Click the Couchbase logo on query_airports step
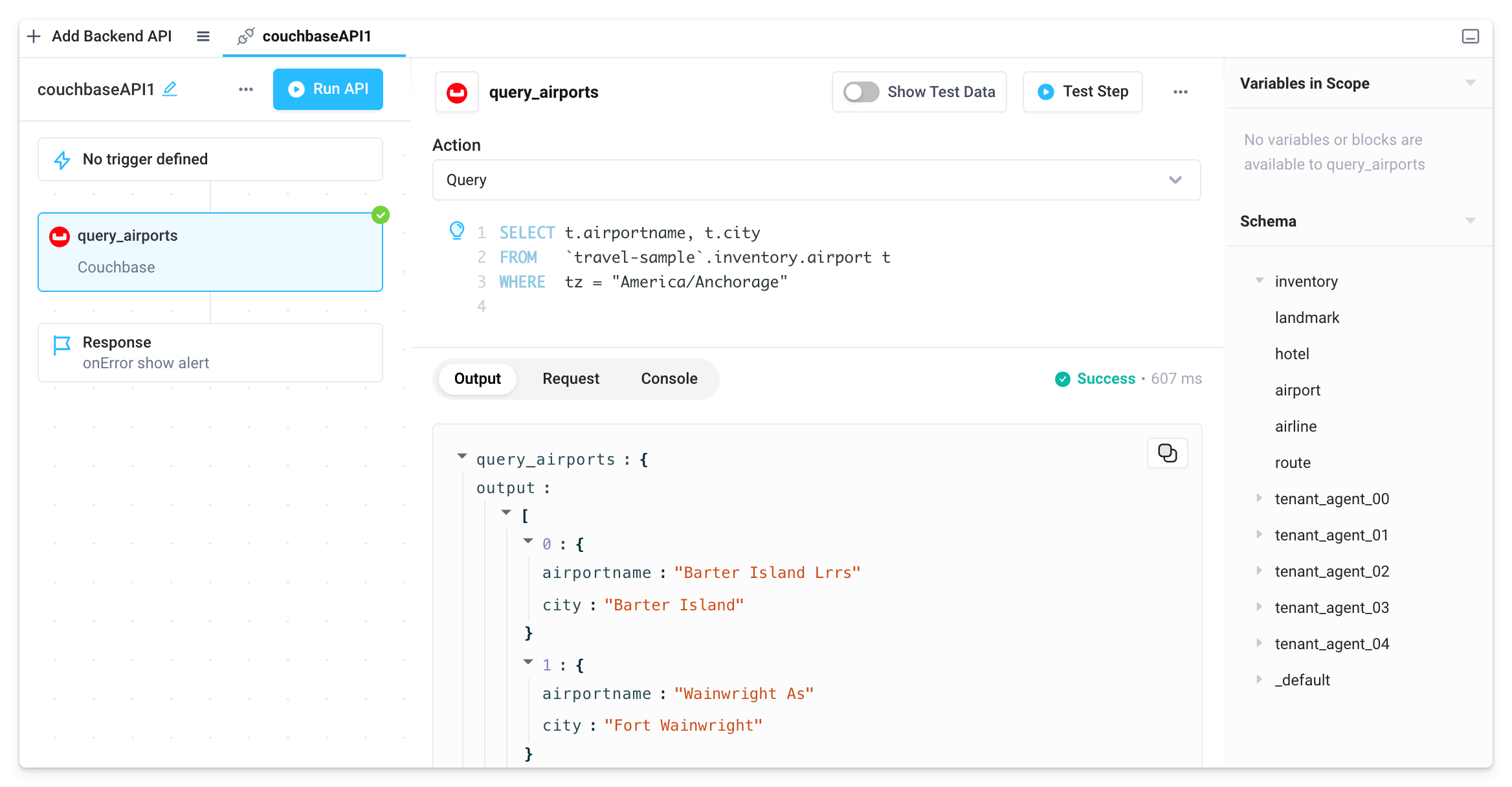 (60, 236)
